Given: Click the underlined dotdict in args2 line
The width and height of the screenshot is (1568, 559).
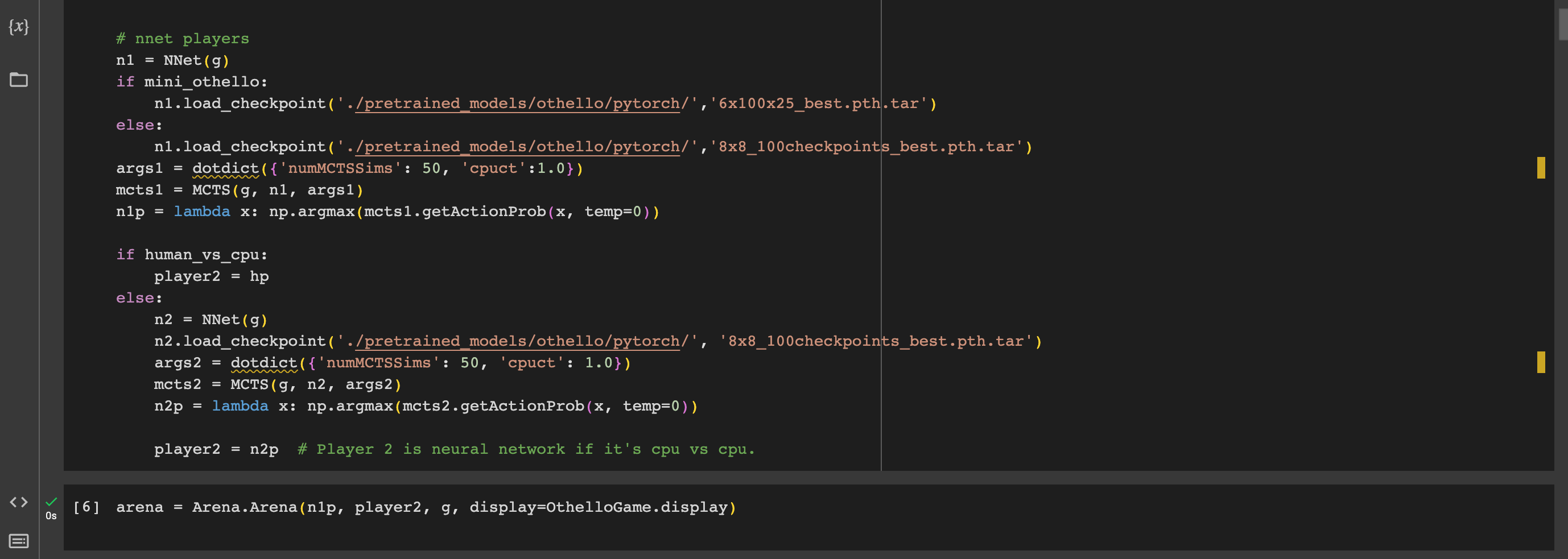Looking at the screenshot, I should click(264, 363).
